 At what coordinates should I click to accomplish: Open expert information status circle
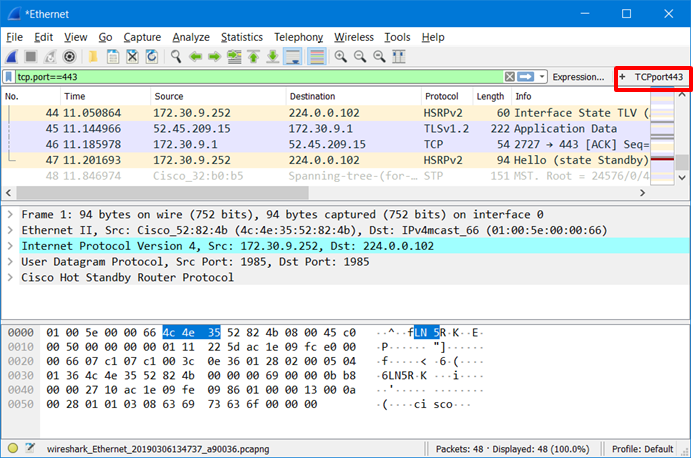point(12,448)
